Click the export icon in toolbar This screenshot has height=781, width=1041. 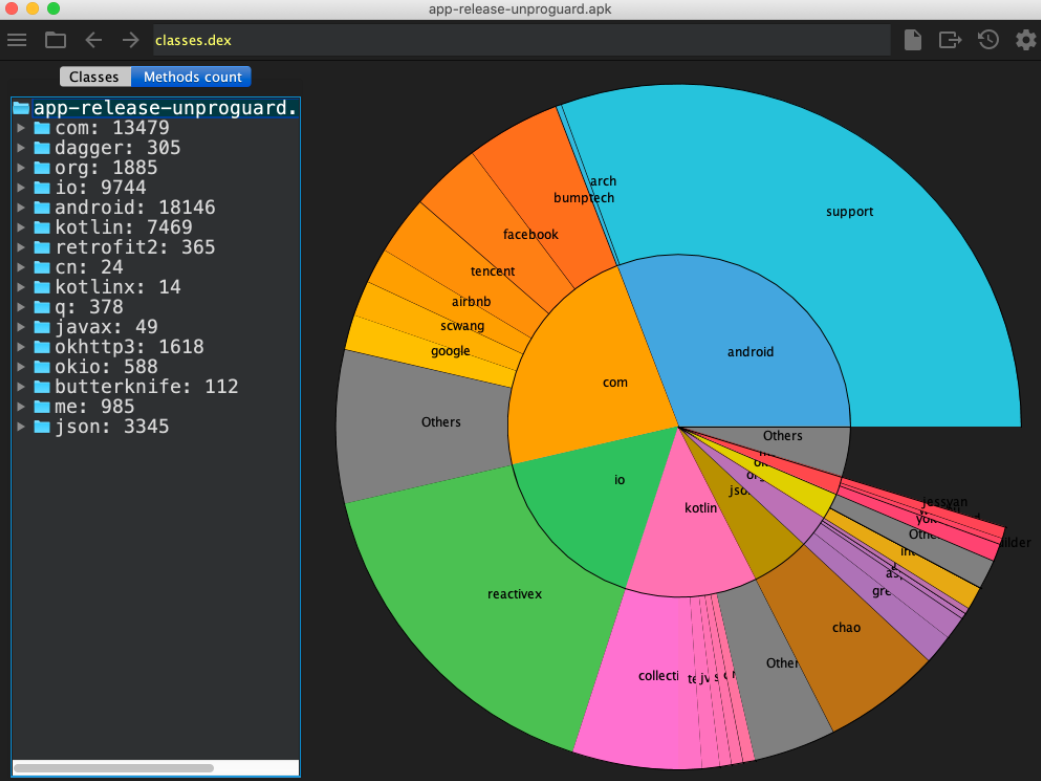pyautogui.click(x=950, y=41)
